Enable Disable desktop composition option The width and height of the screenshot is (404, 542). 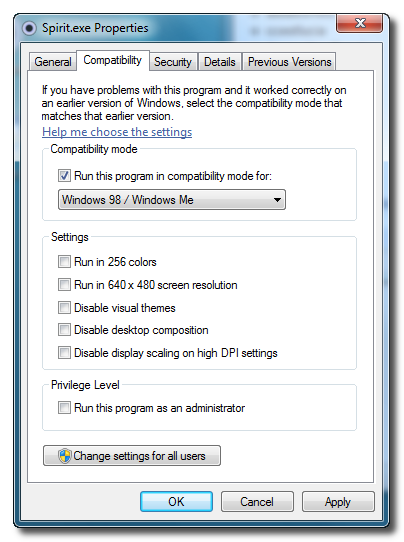64,330
